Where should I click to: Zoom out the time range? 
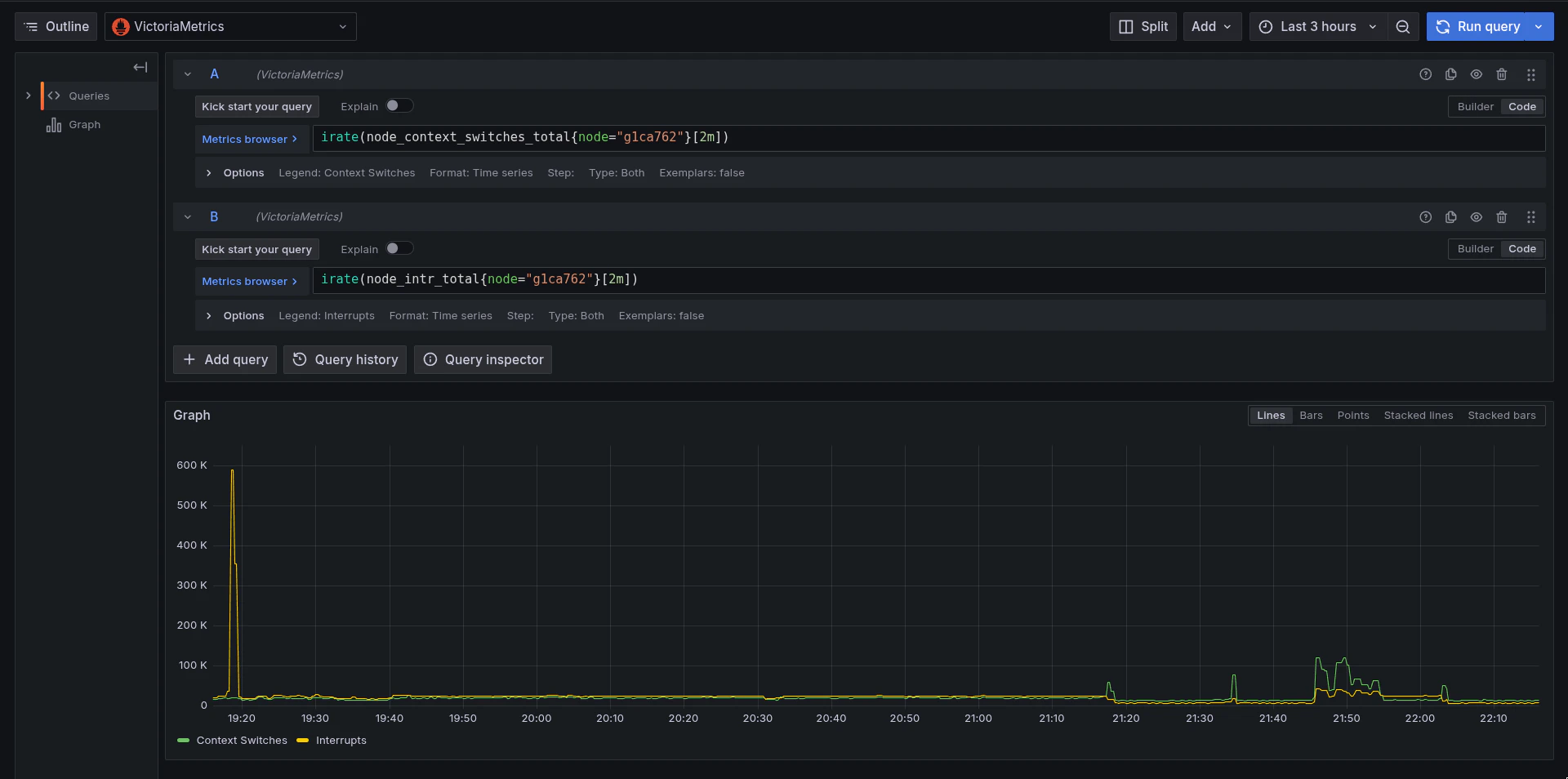(1403, 26)
